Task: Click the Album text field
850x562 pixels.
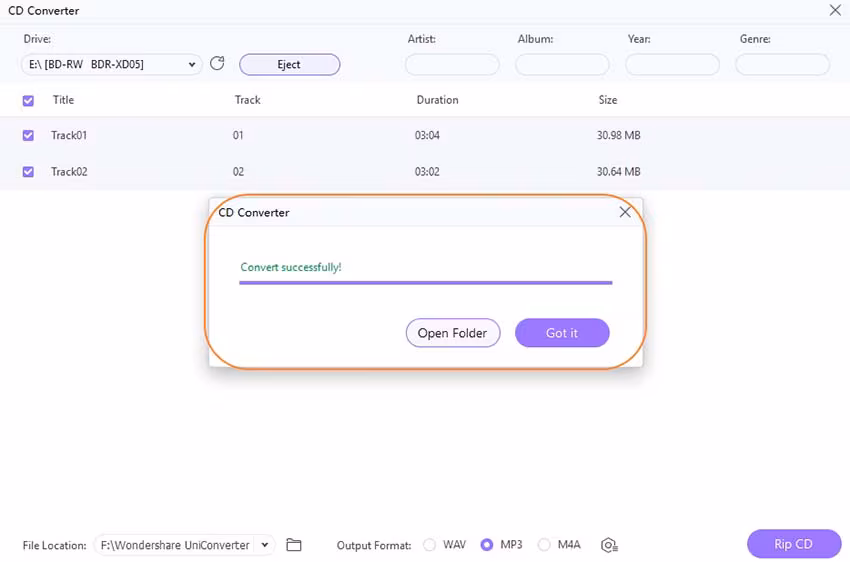Action: [x=562, y=65]
